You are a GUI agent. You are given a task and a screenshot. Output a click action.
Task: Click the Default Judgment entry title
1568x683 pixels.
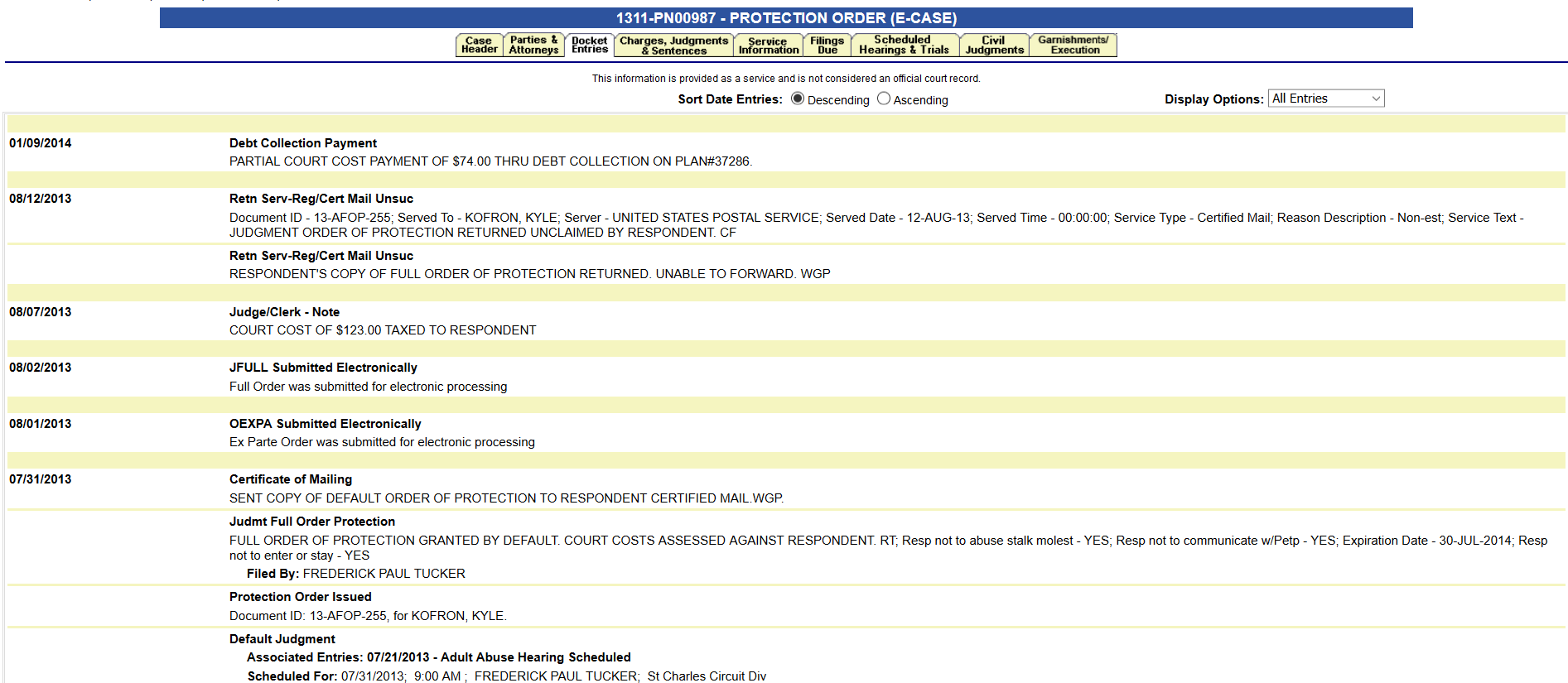tap(282, 639)
